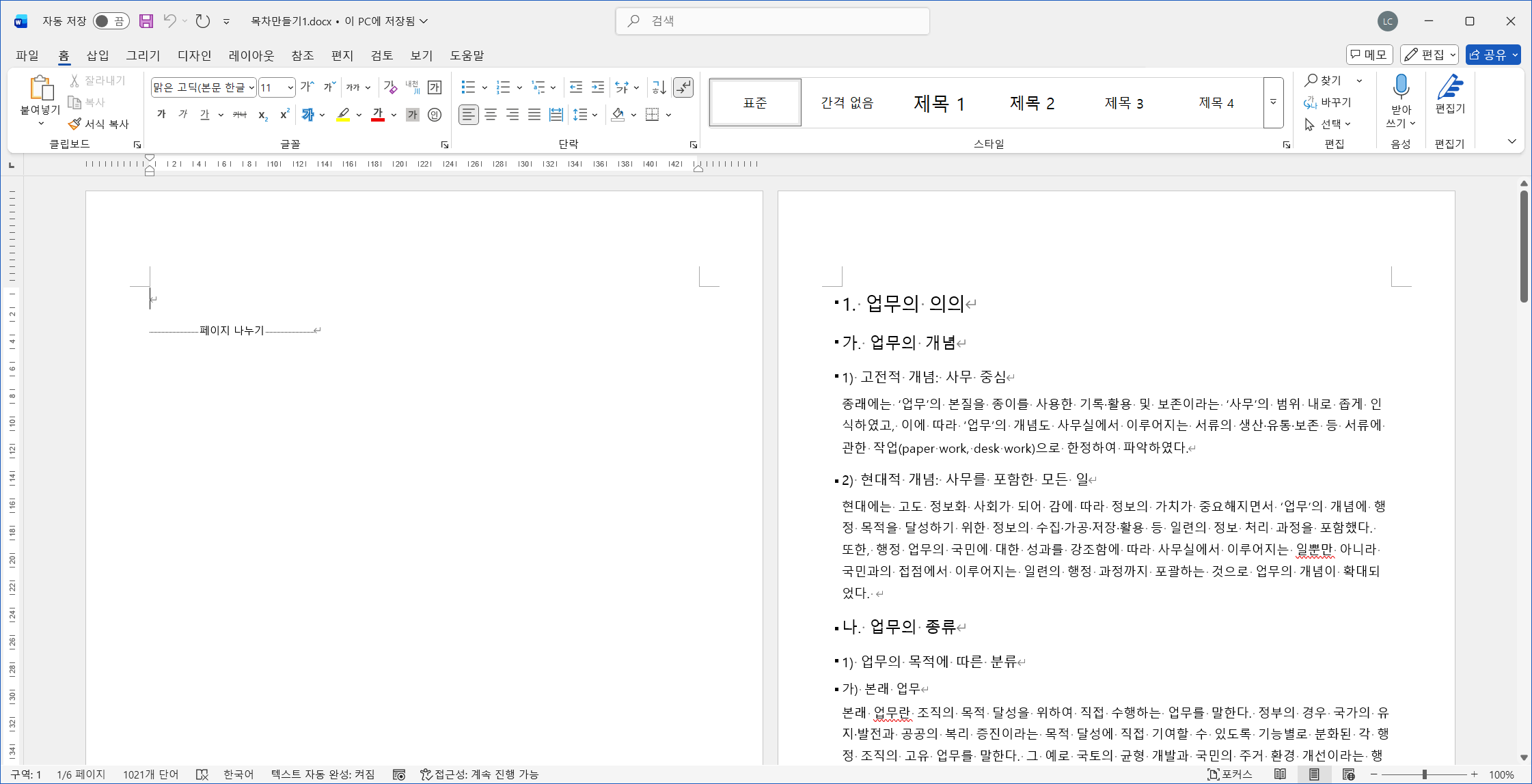1532x784 pixels.
Task: Click the Save icon in title bar
Action: point(146,21)
